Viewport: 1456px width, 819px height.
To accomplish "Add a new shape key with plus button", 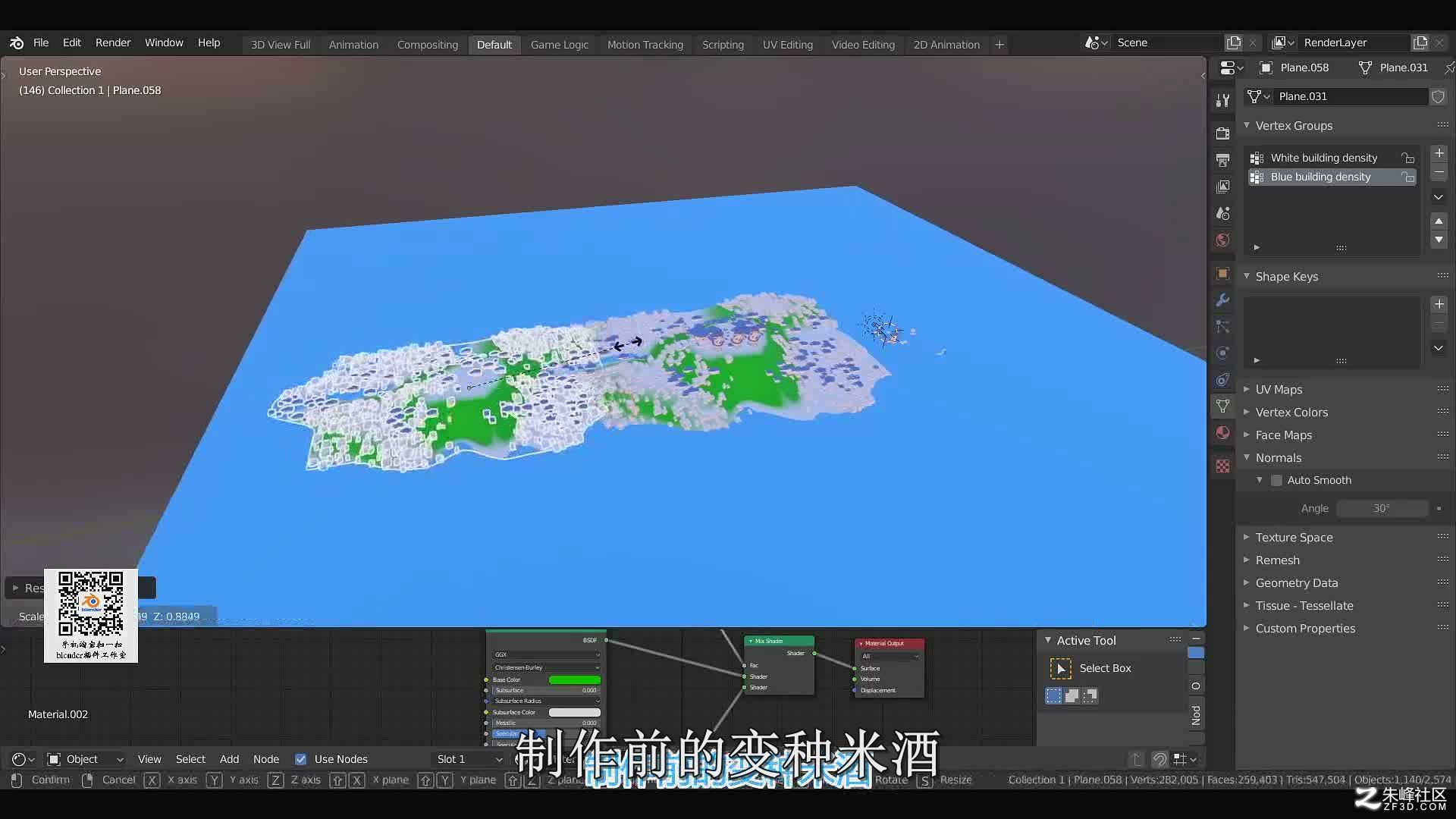I will 1439,304.
